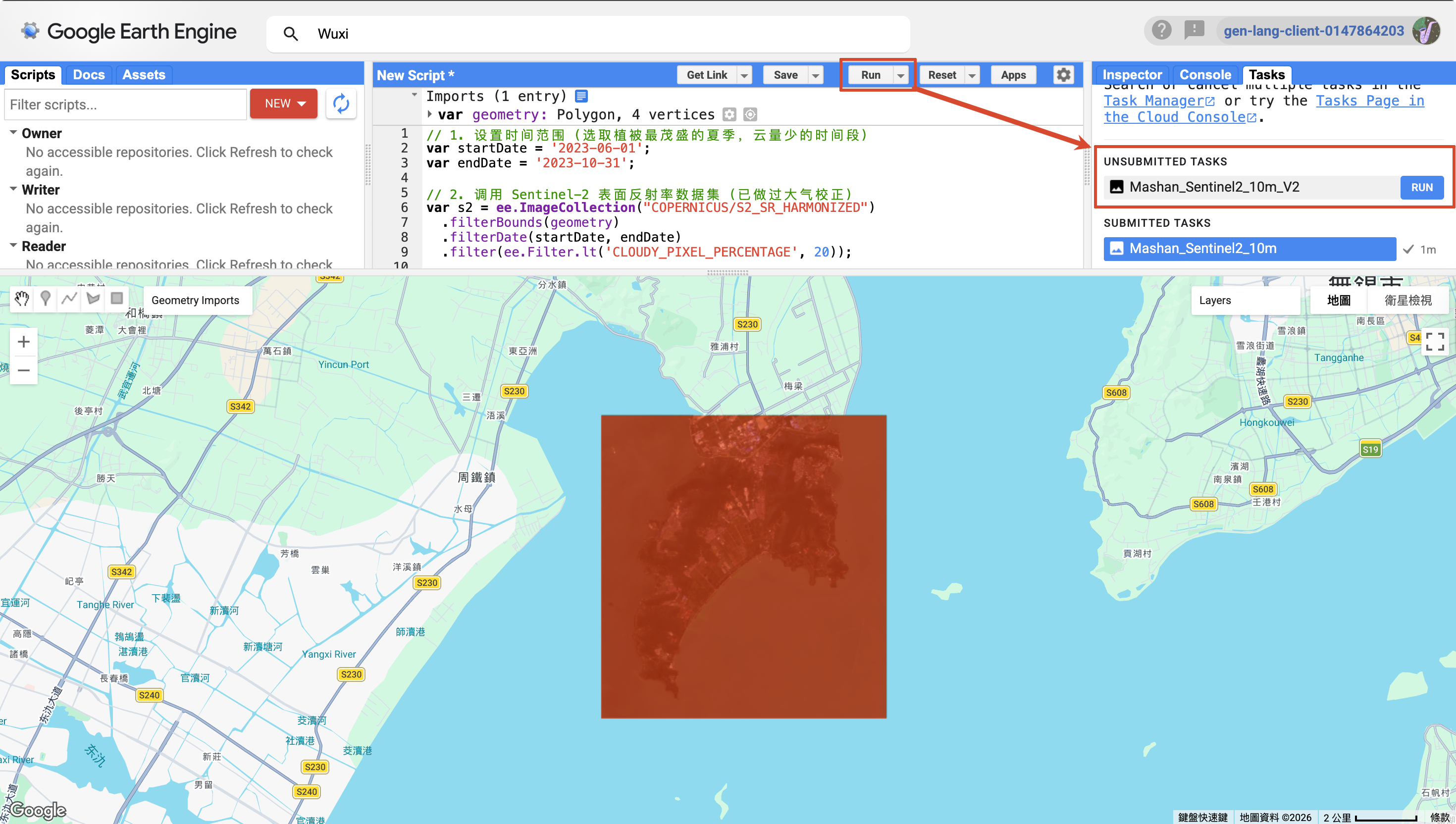Open the NEW script dropdown
The width and height of the screenshot is (1456, 824).
click(284, 103)
